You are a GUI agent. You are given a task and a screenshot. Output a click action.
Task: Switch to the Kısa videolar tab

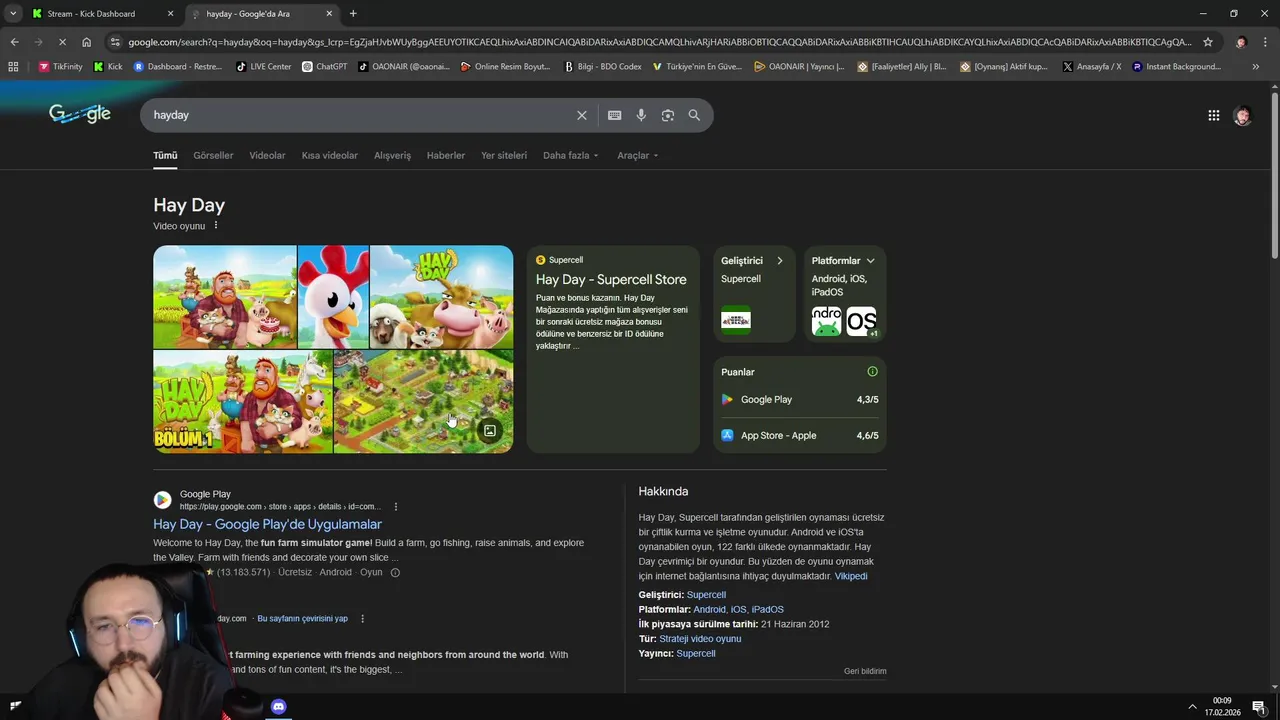coord(330,155)
